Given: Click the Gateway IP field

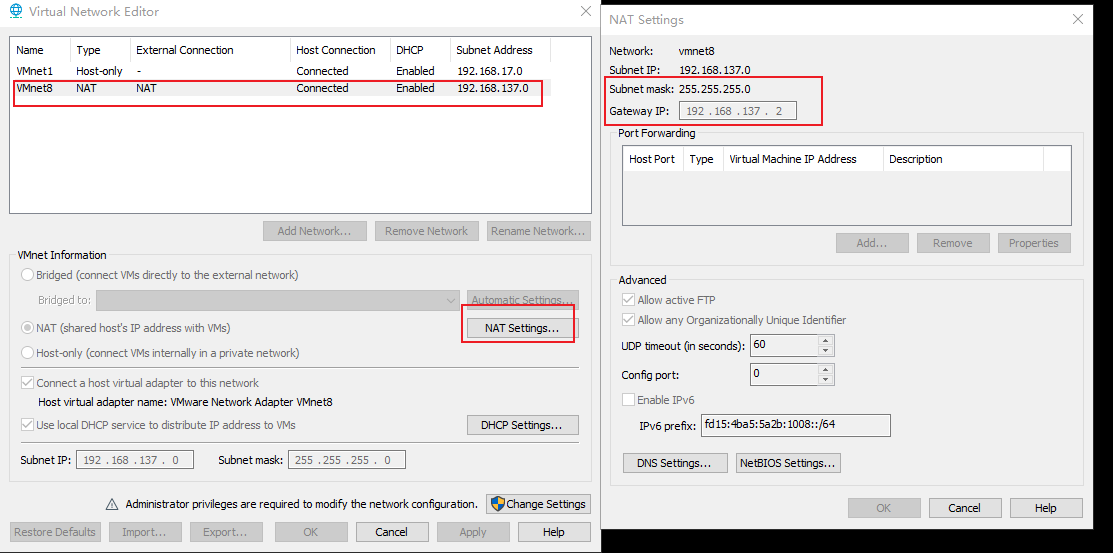Looking at the screenshot, I should point(738,111).
